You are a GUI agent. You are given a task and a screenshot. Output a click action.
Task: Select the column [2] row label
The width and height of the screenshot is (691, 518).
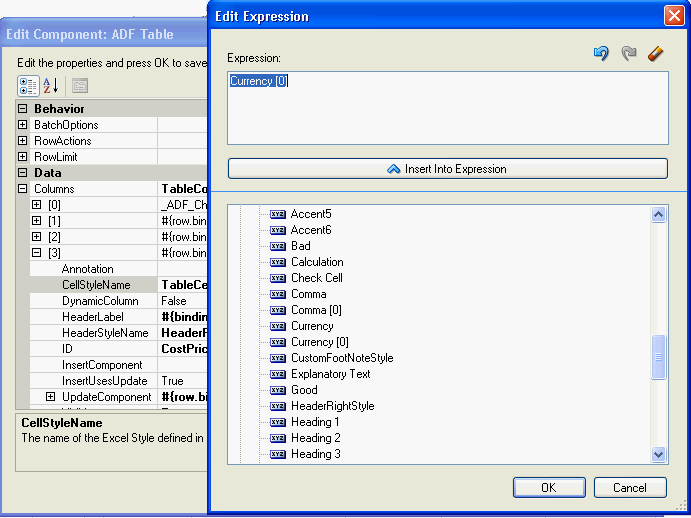click(x=54, y=237)
